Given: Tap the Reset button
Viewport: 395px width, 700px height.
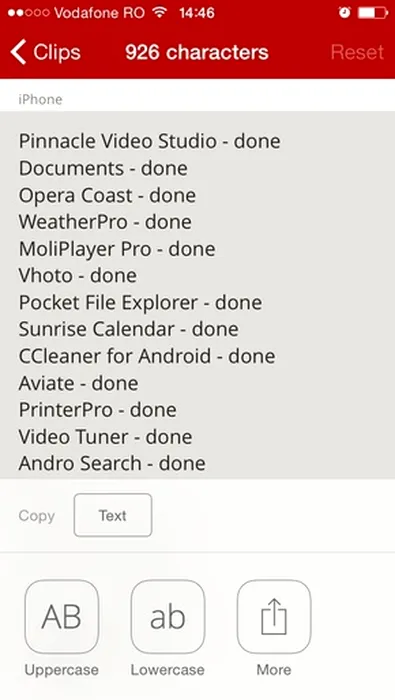Looking at the screenshot, I should pos(357,52).
